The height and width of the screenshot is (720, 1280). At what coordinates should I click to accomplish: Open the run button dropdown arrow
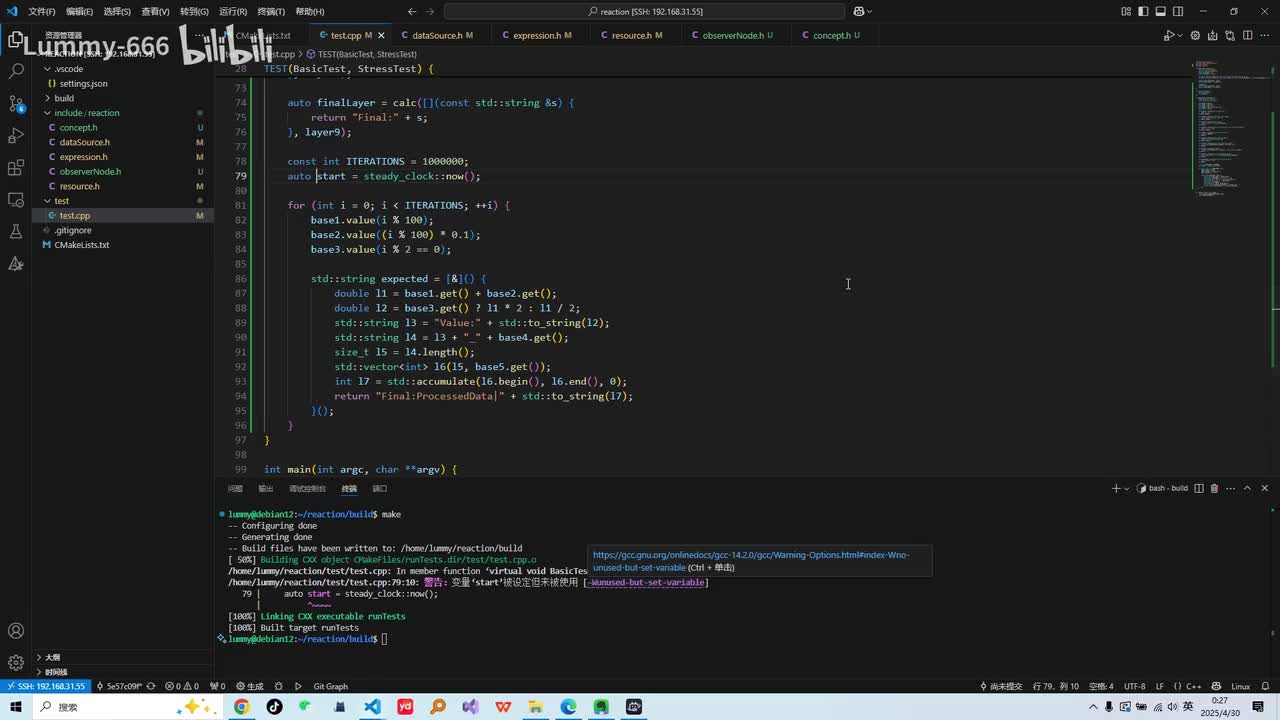pos(1181,35)
